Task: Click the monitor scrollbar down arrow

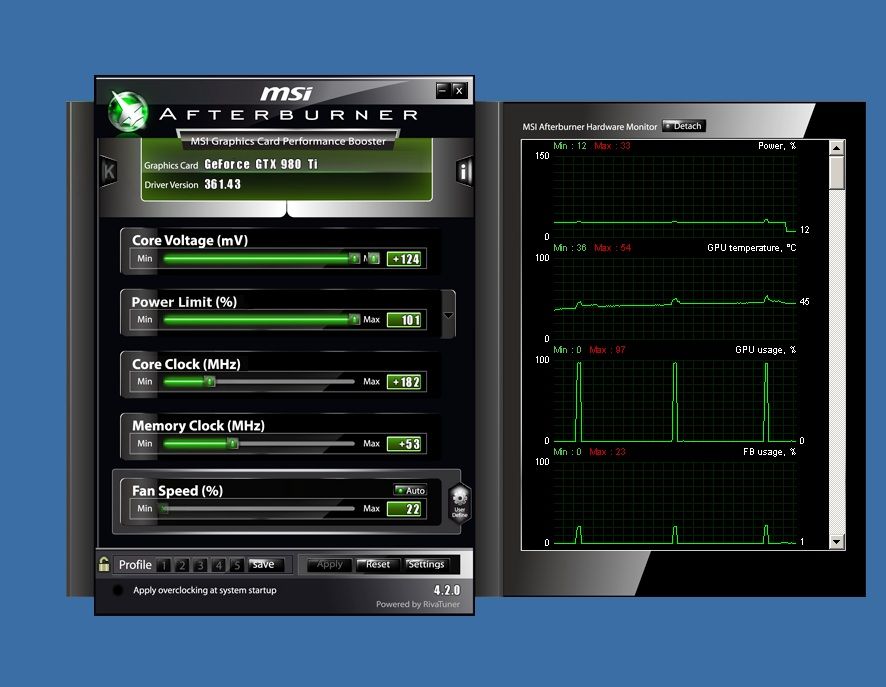Action: click(x=837, y=542)
